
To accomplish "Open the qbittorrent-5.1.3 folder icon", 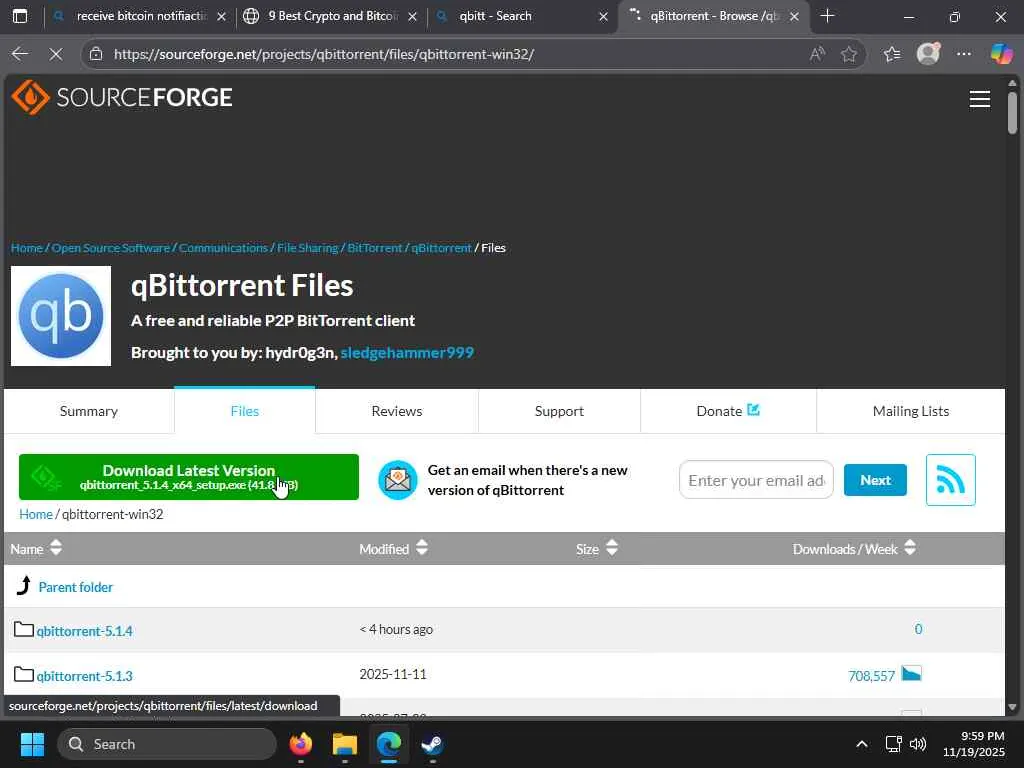I will tap(24, 674).
